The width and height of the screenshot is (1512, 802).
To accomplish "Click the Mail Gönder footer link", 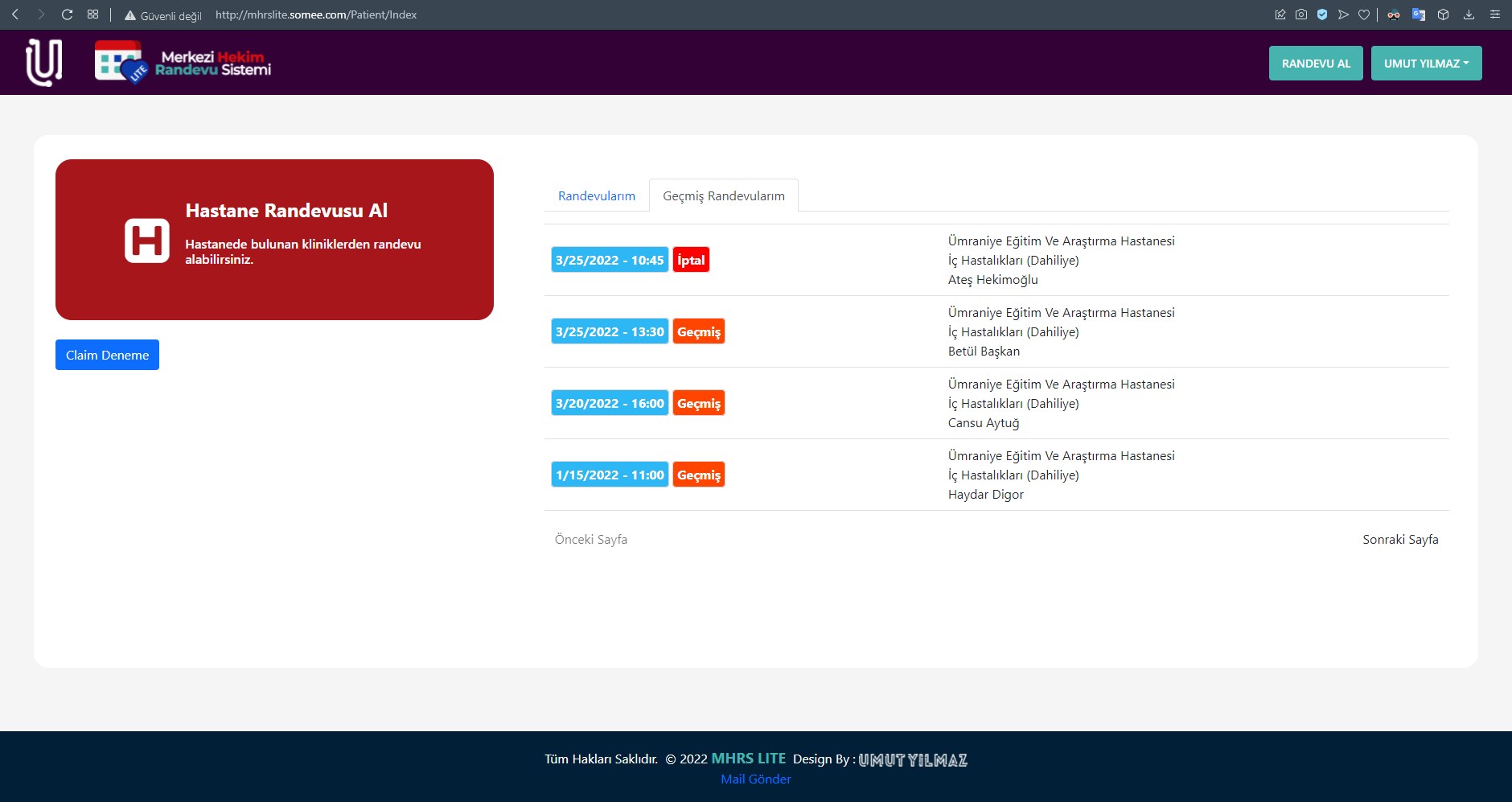I will 755,779.
